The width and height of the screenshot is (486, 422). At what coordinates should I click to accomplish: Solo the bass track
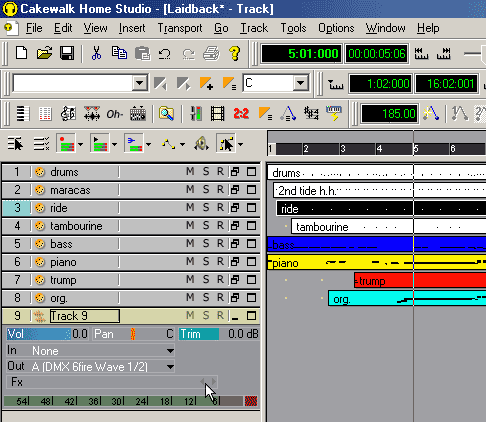coord(206,244)
